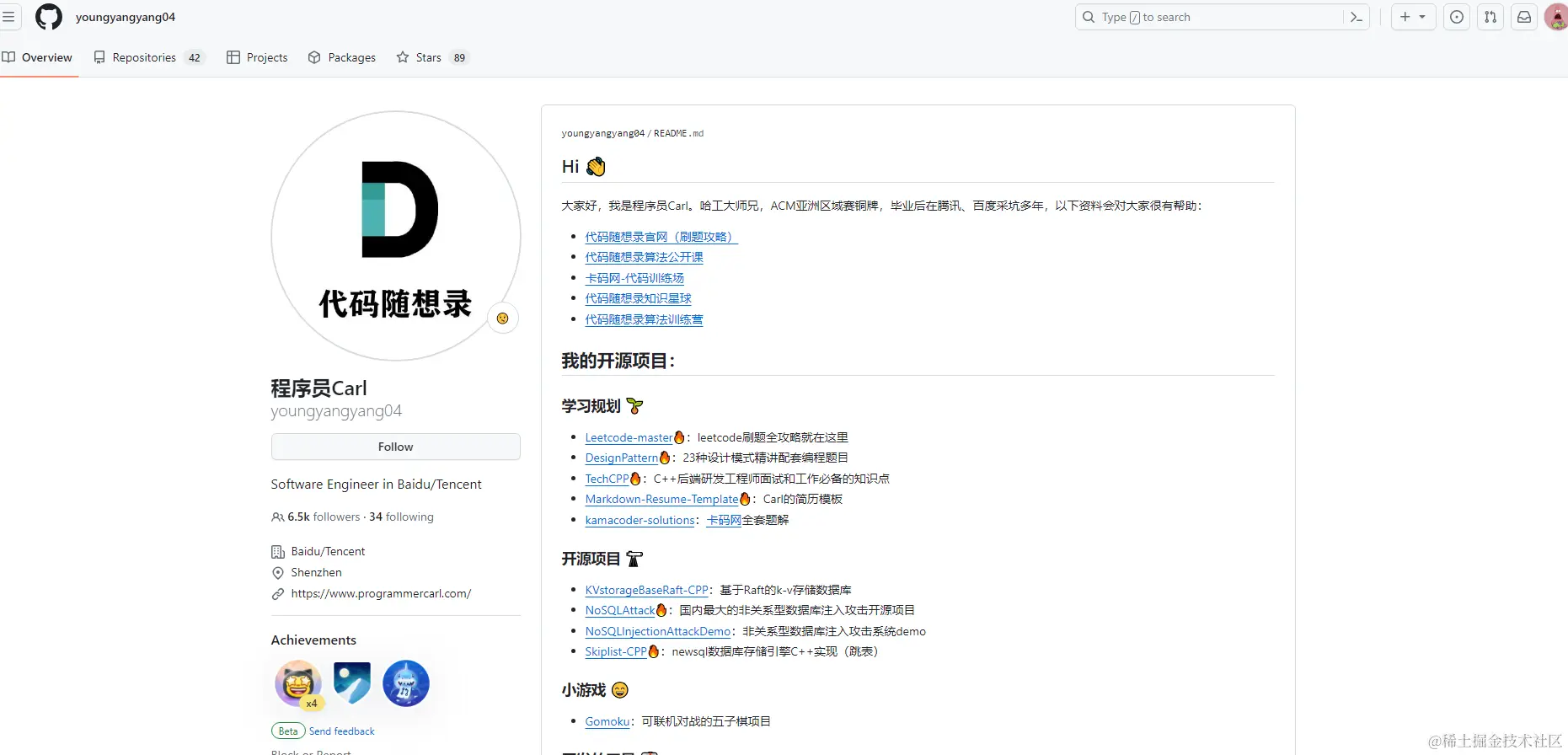Click the smiley emoji beside 小游戏
This screenshot has height=755, width=1568.
620,690
